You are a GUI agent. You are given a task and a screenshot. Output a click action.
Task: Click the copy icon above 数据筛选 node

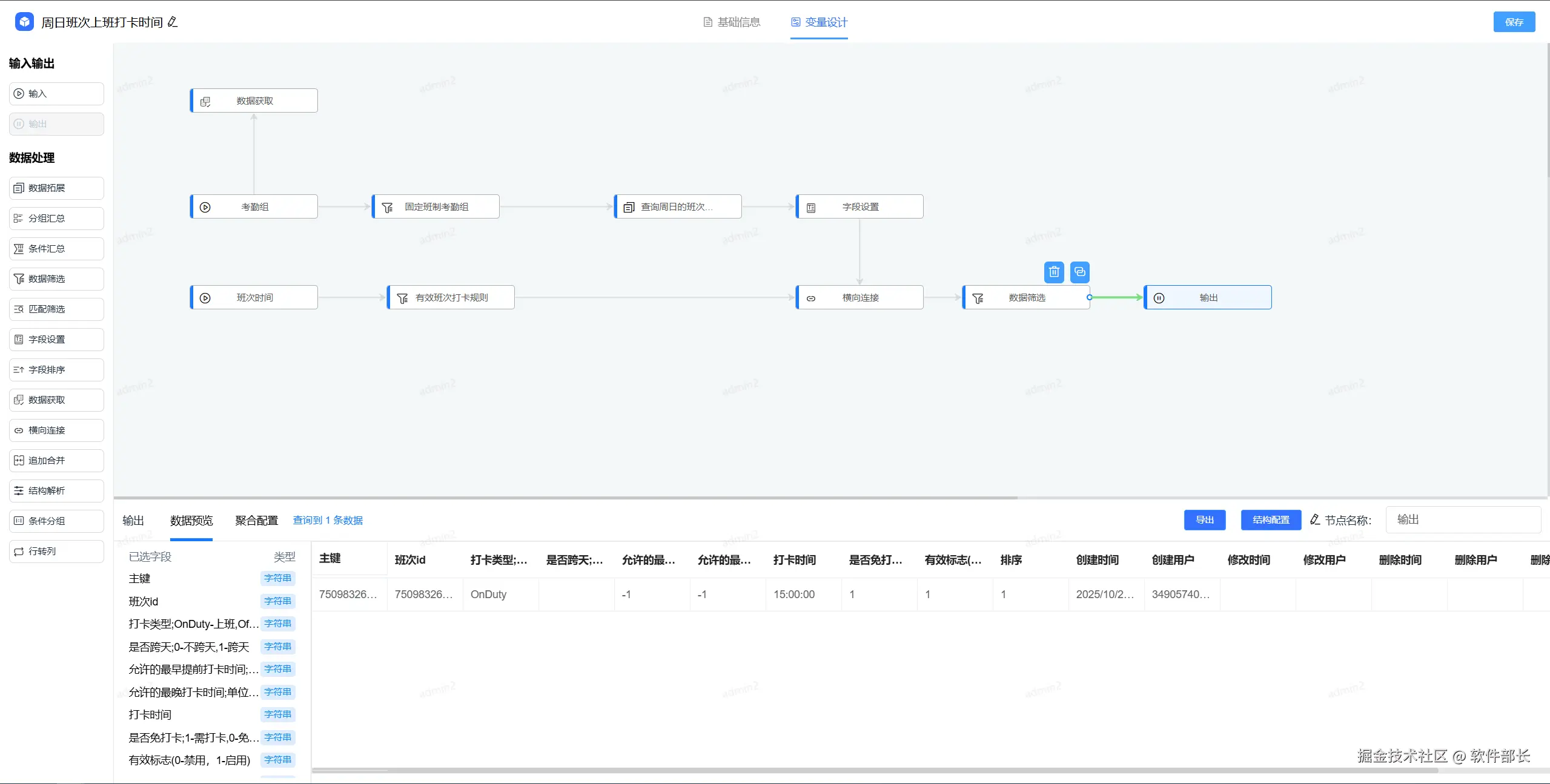(x=1079, y=272)
